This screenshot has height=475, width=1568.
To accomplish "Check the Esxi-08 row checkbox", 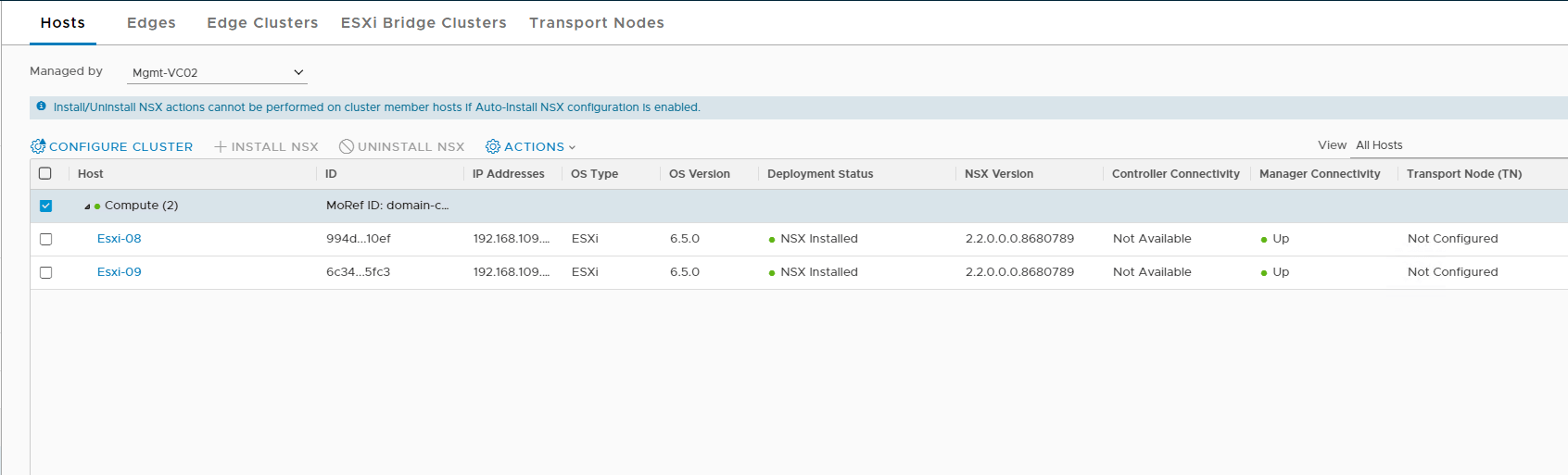I will 46,239.
